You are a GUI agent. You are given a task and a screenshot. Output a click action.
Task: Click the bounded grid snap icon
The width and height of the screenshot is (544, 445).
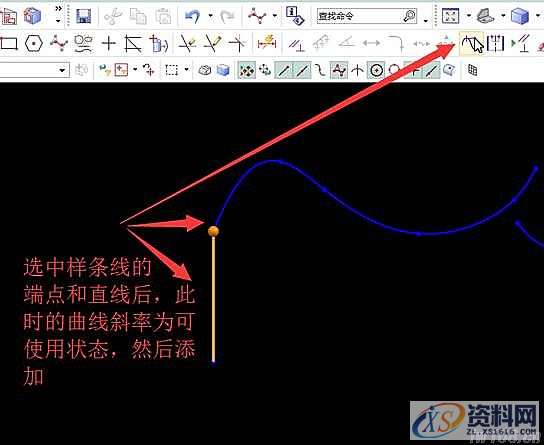pyautogui.click(x=473, y=70)
